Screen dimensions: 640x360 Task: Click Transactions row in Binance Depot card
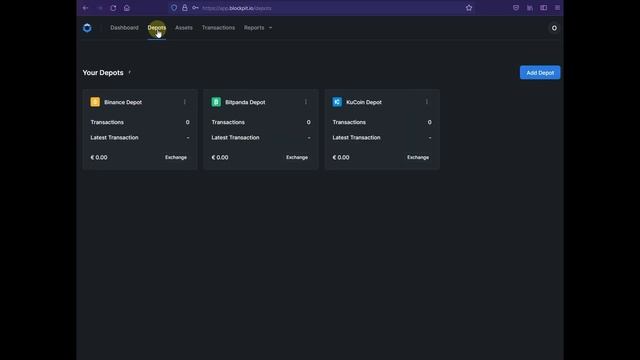pyautogui.click(x=140, y=122)
